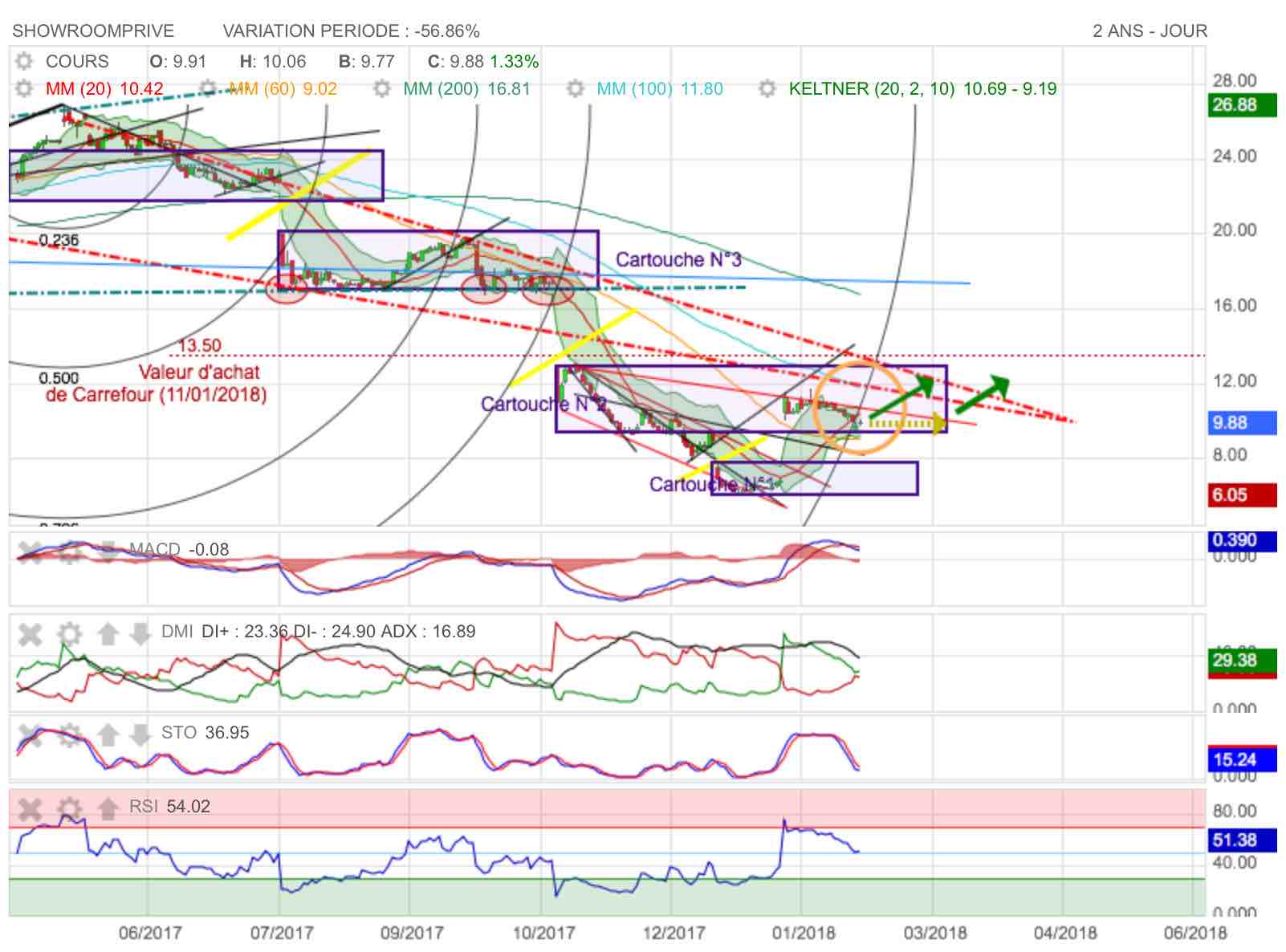This screenshot has height=952, width=1286.
Task: Click the blue 51.38 RSI tag
Action: 1242,840
